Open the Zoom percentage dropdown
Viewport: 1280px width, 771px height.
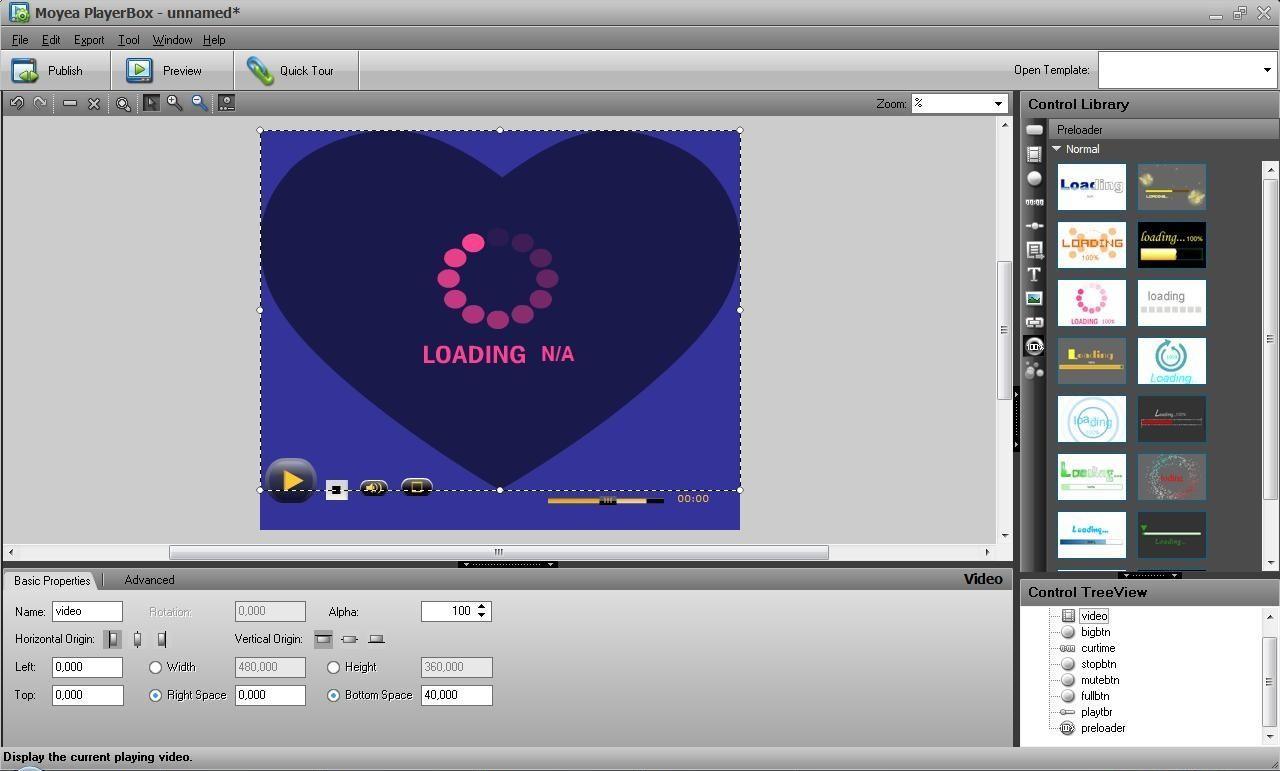tap(997, 104)
